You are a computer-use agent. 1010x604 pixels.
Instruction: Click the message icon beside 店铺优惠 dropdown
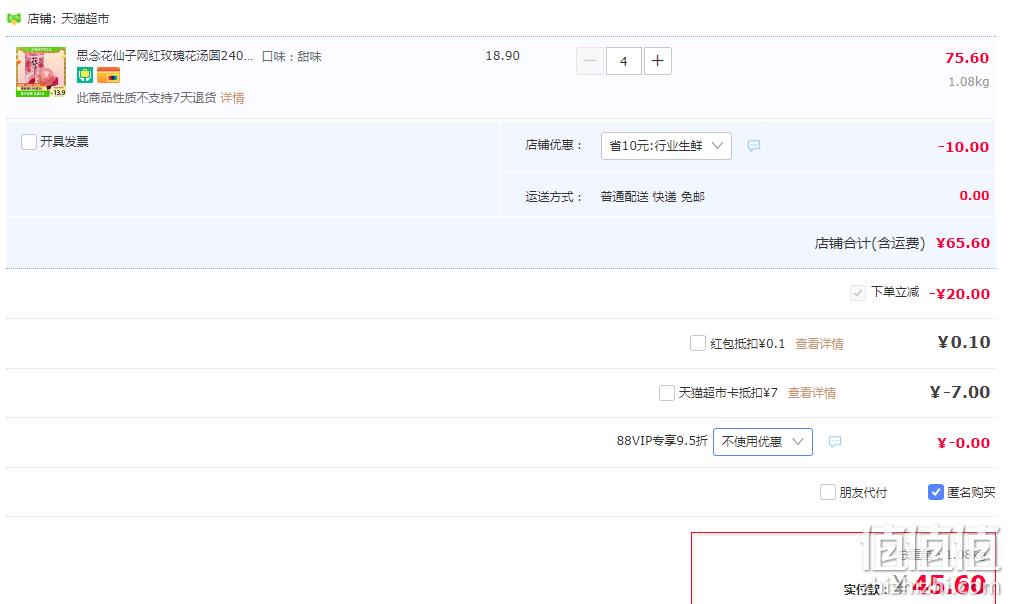754,146
